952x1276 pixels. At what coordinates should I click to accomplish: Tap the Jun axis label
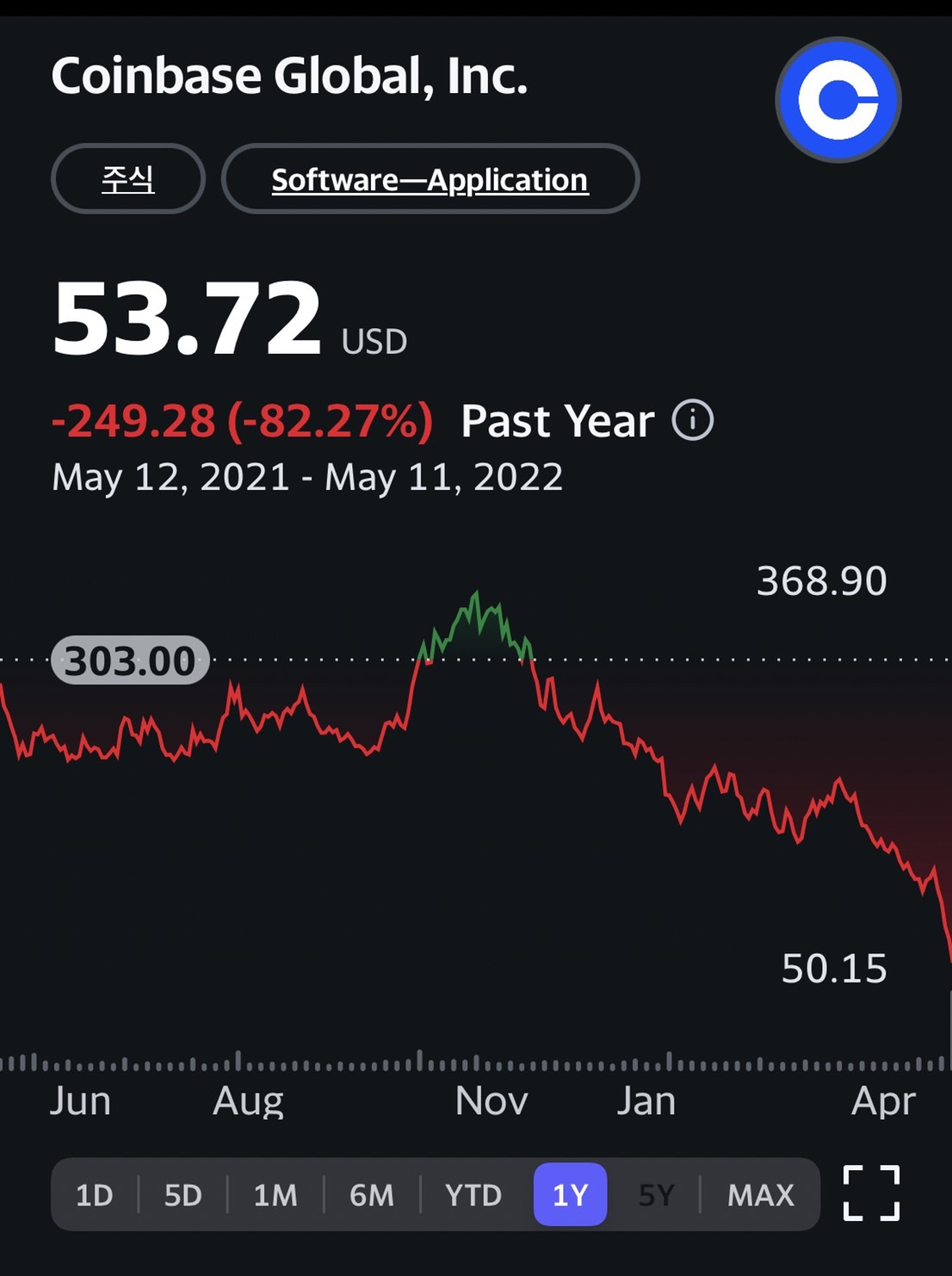click(80, 1101)
